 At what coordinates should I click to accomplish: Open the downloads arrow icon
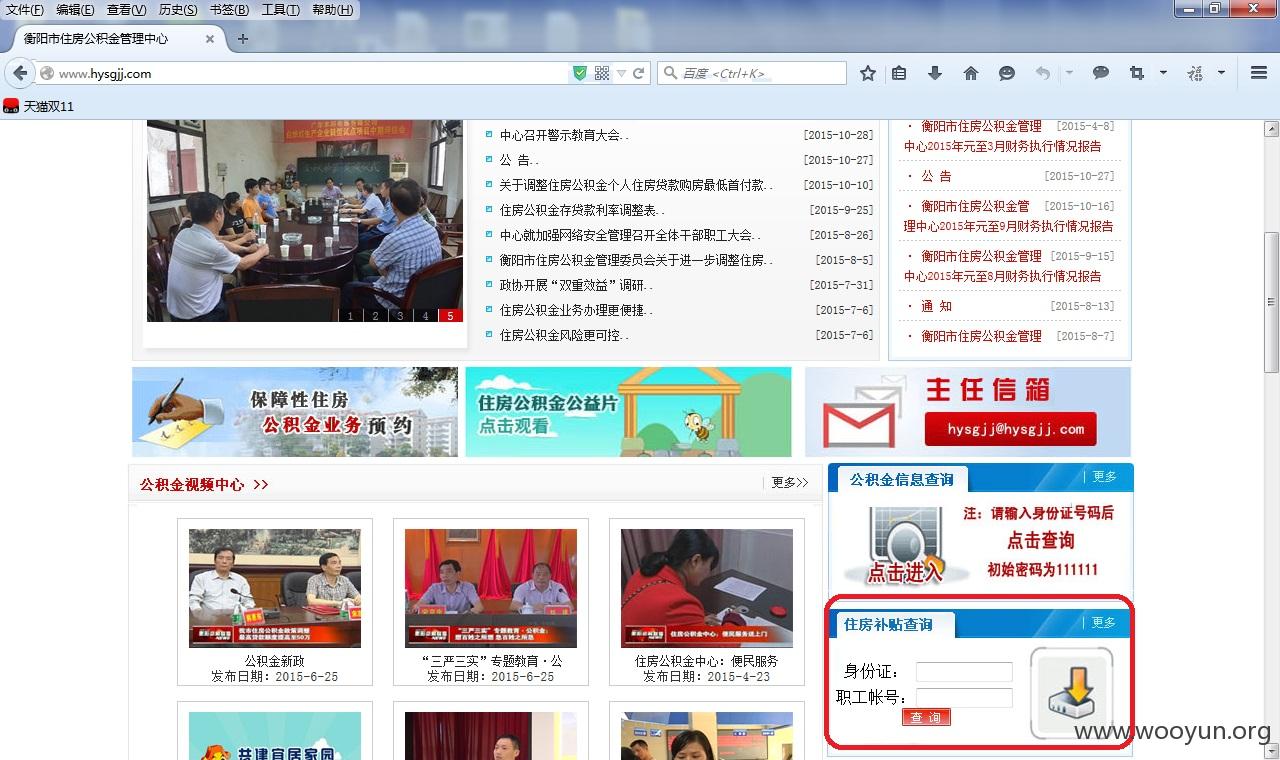click(935, 73)
